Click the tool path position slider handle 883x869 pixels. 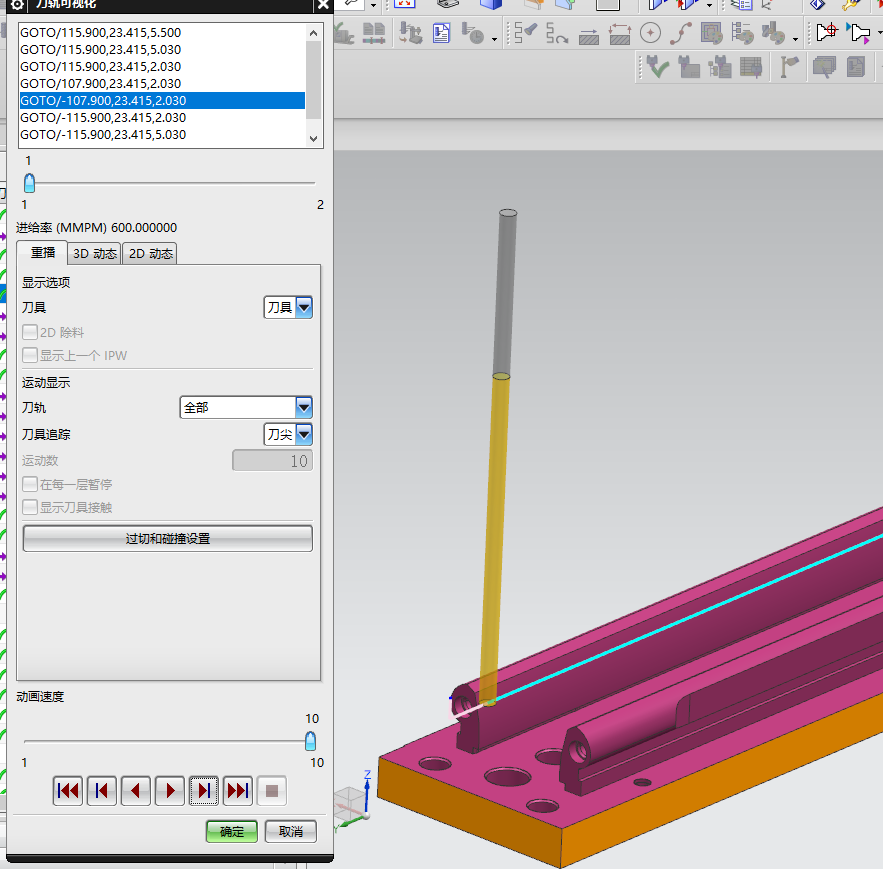pos(29,183)
